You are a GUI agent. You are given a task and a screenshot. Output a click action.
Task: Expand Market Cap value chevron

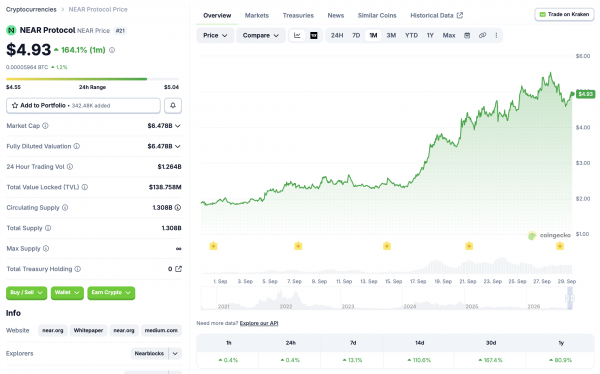tap(178, 126)
